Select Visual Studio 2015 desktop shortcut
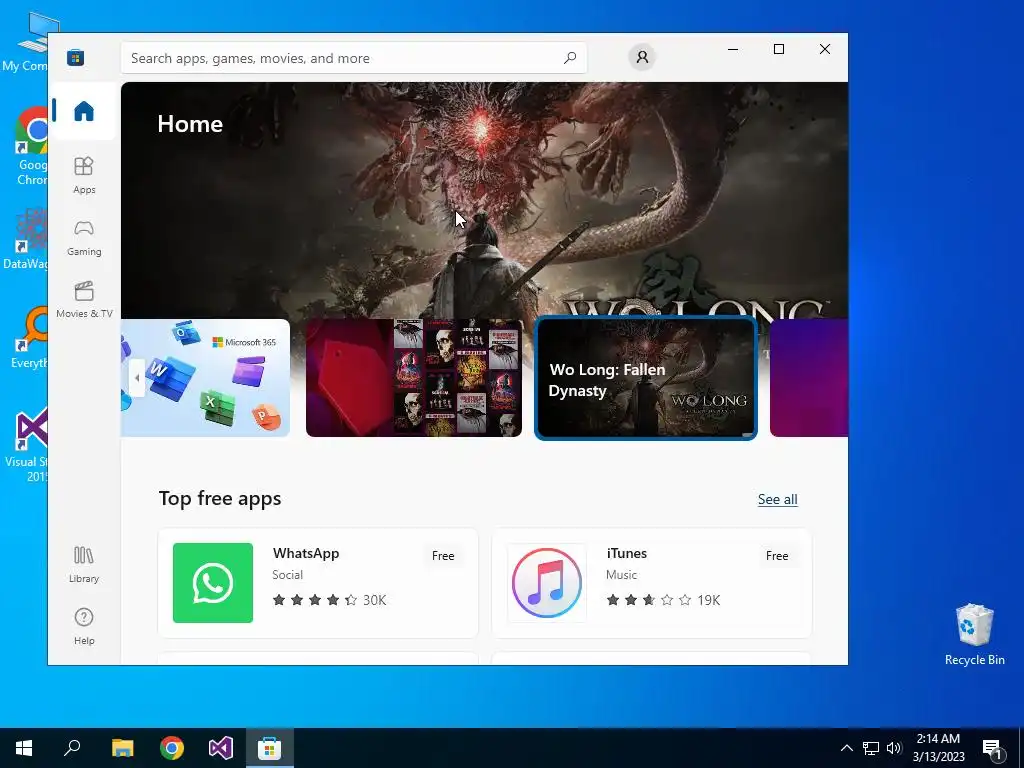This screenshot has height=768, width=1024. (26, 445)
